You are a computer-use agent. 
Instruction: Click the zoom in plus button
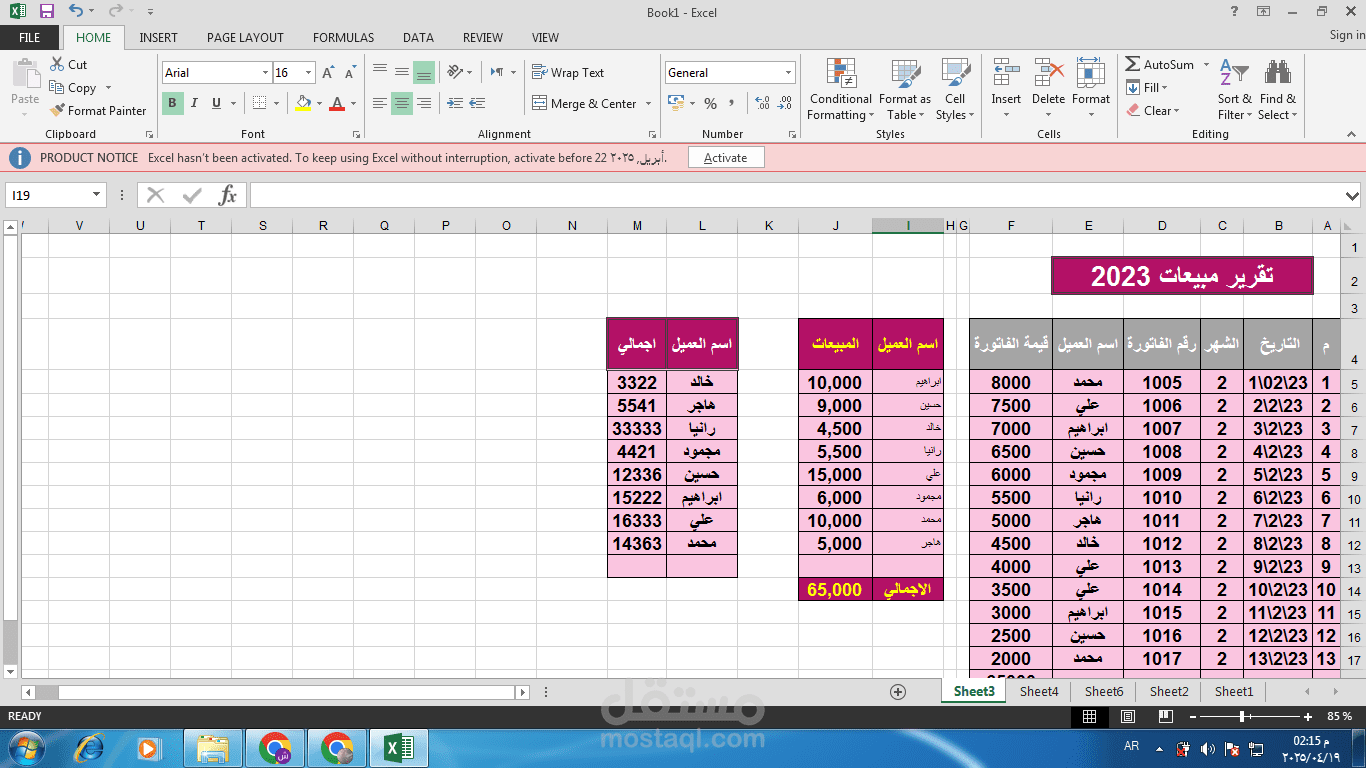pos(1308,717)
